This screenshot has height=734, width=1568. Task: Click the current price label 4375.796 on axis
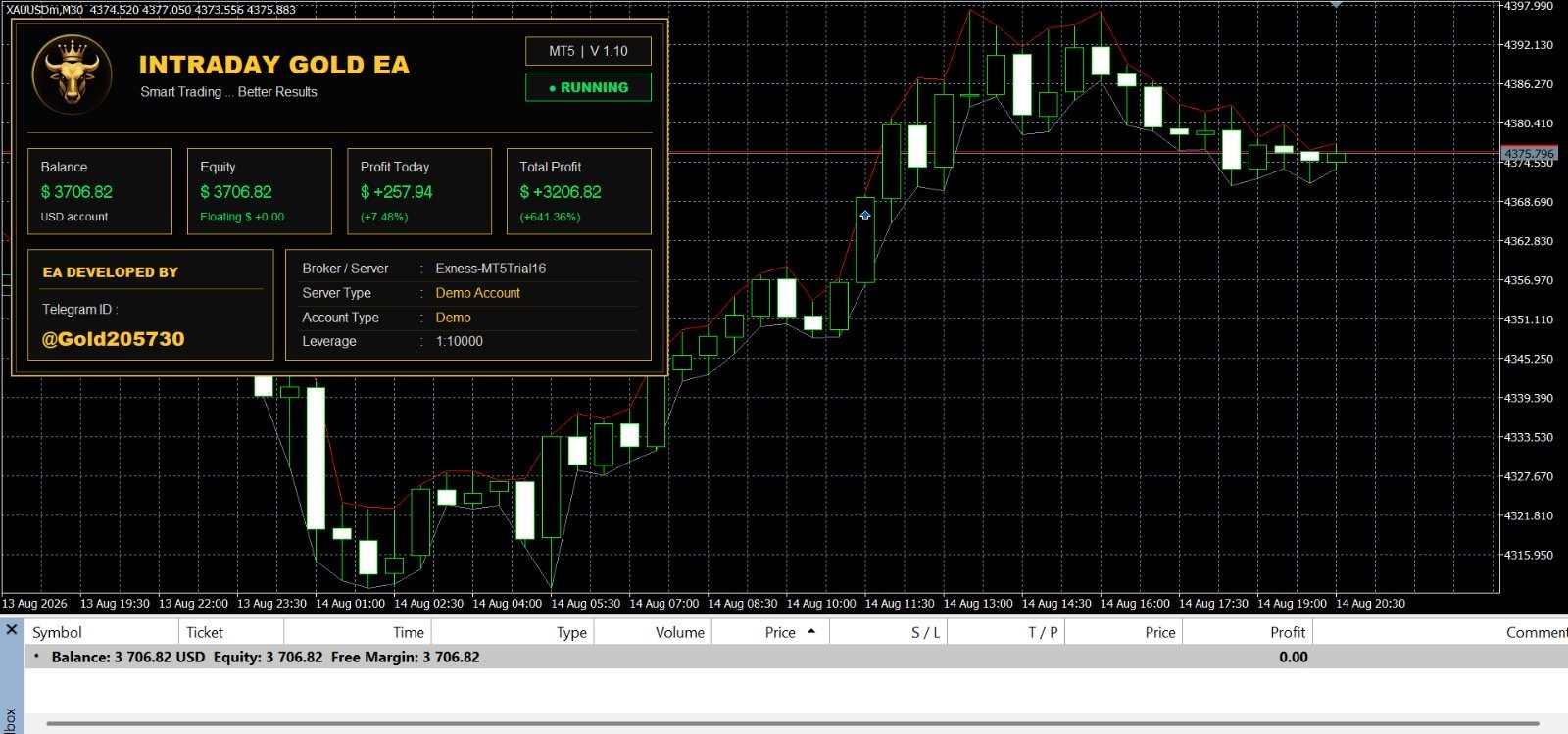(1529, 154)
